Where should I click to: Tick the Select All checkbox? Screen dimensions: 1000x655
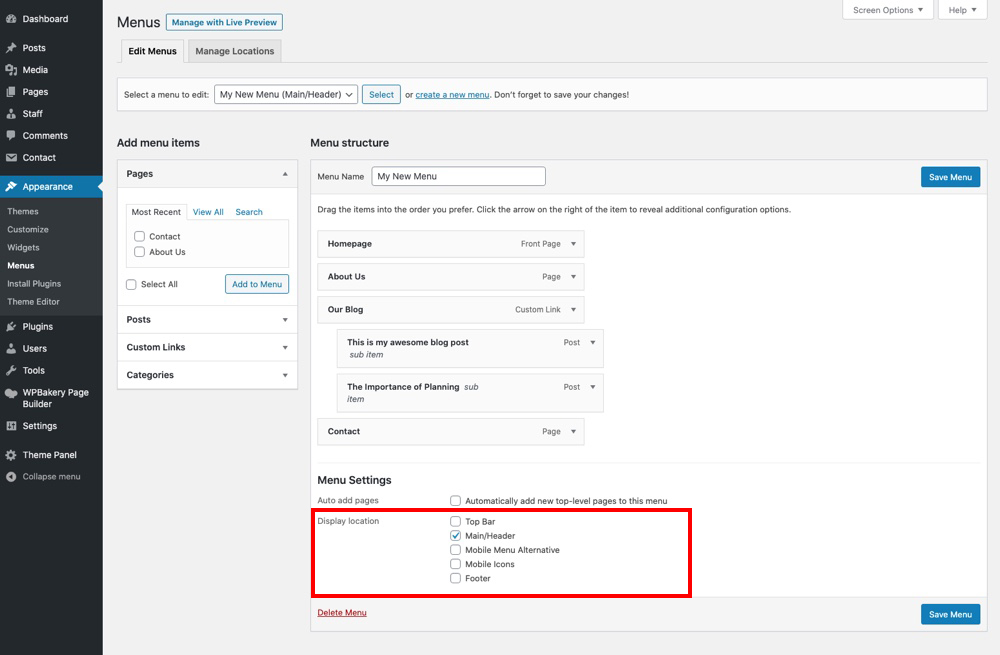coord(131,284)
